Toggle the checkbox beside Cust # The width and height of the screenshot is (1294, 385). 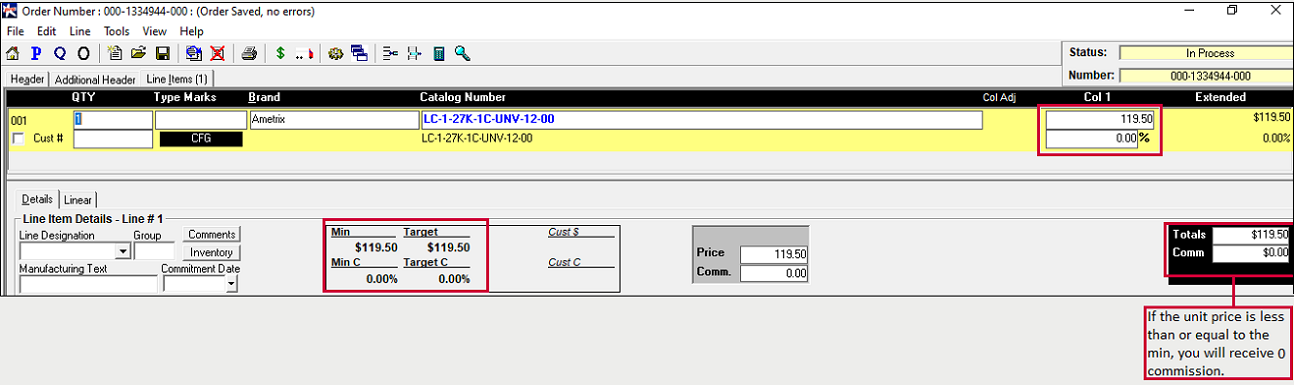pyautogui.click(x=17, y=138)
